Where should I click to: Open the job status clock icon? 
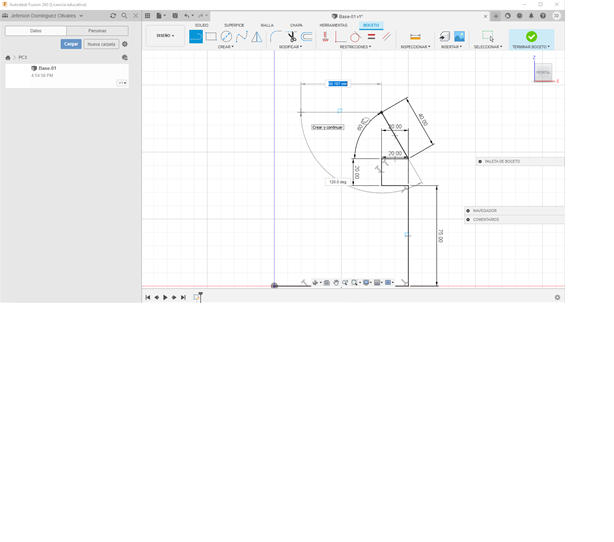click(519, 16)
